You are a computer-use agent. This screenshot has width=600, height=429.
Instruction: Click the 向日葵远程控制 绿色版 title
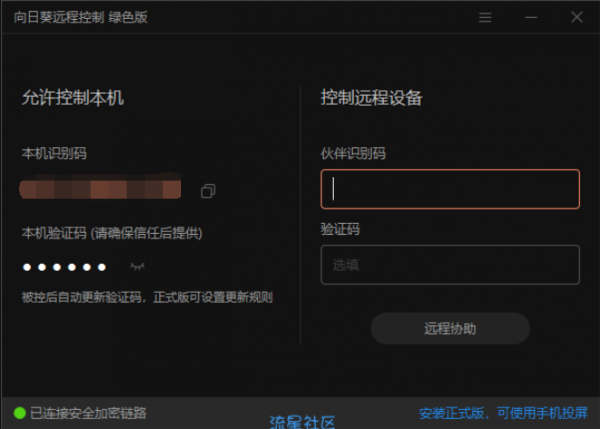pyautogui.click(x=81, y=17)
